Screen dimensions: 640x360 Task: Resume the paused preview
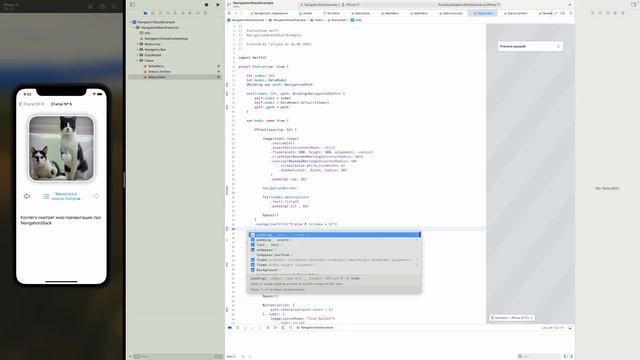coord(558,47)
